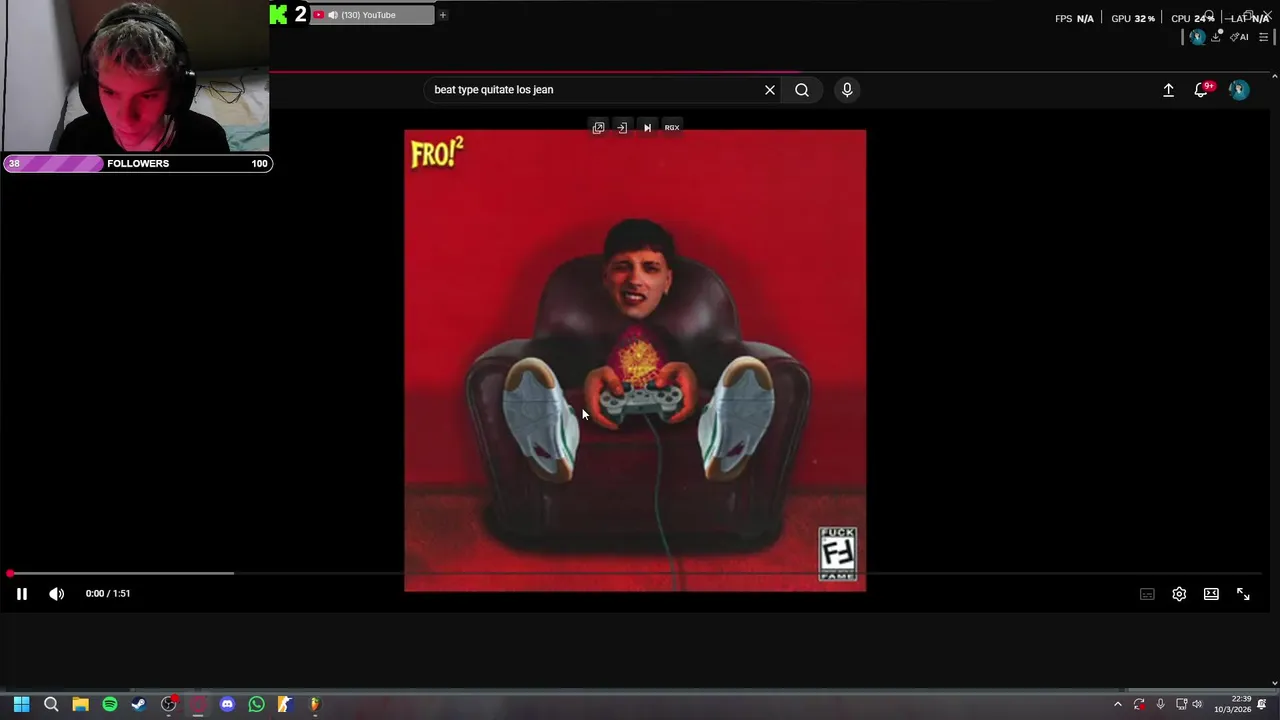Viewport: 1280px width, 720px height.
Task: Open Windows taskbar search
Action: tap(51, 704)
